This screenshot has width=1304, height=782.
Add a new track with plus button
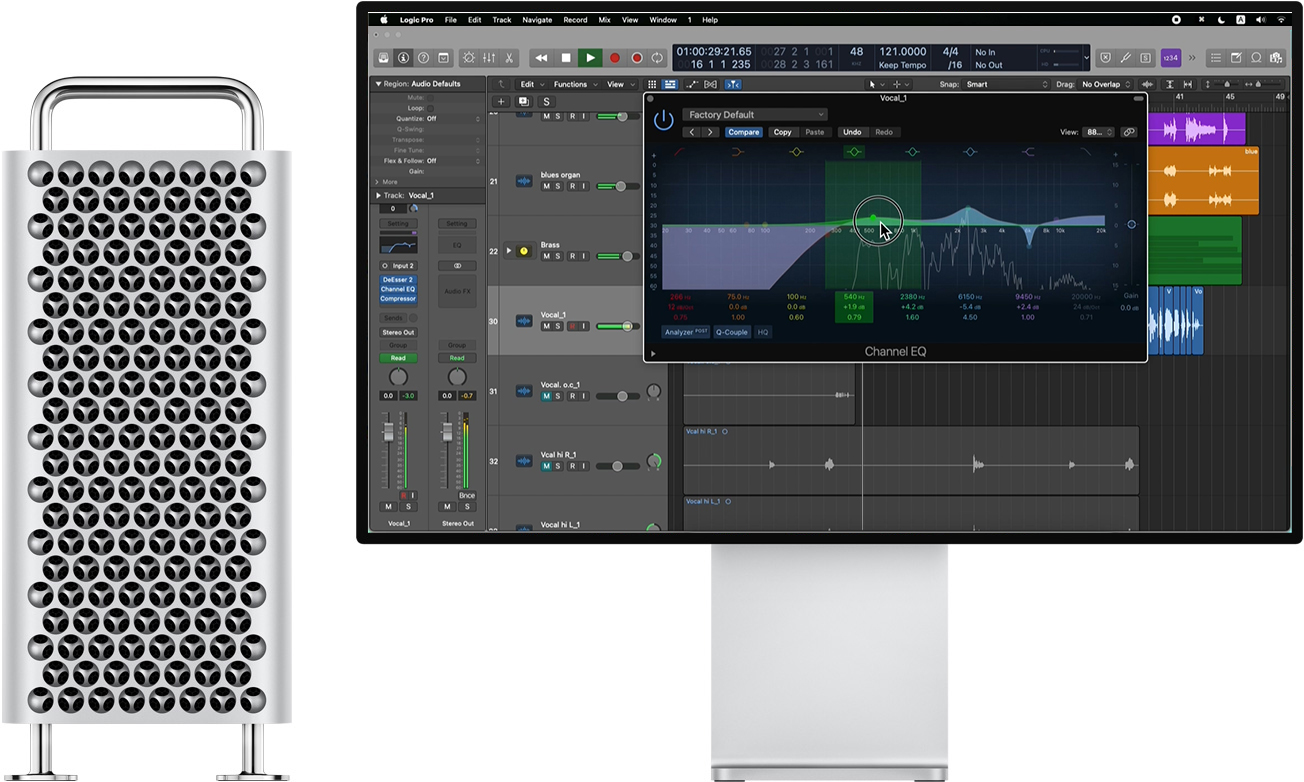point(501,101)
